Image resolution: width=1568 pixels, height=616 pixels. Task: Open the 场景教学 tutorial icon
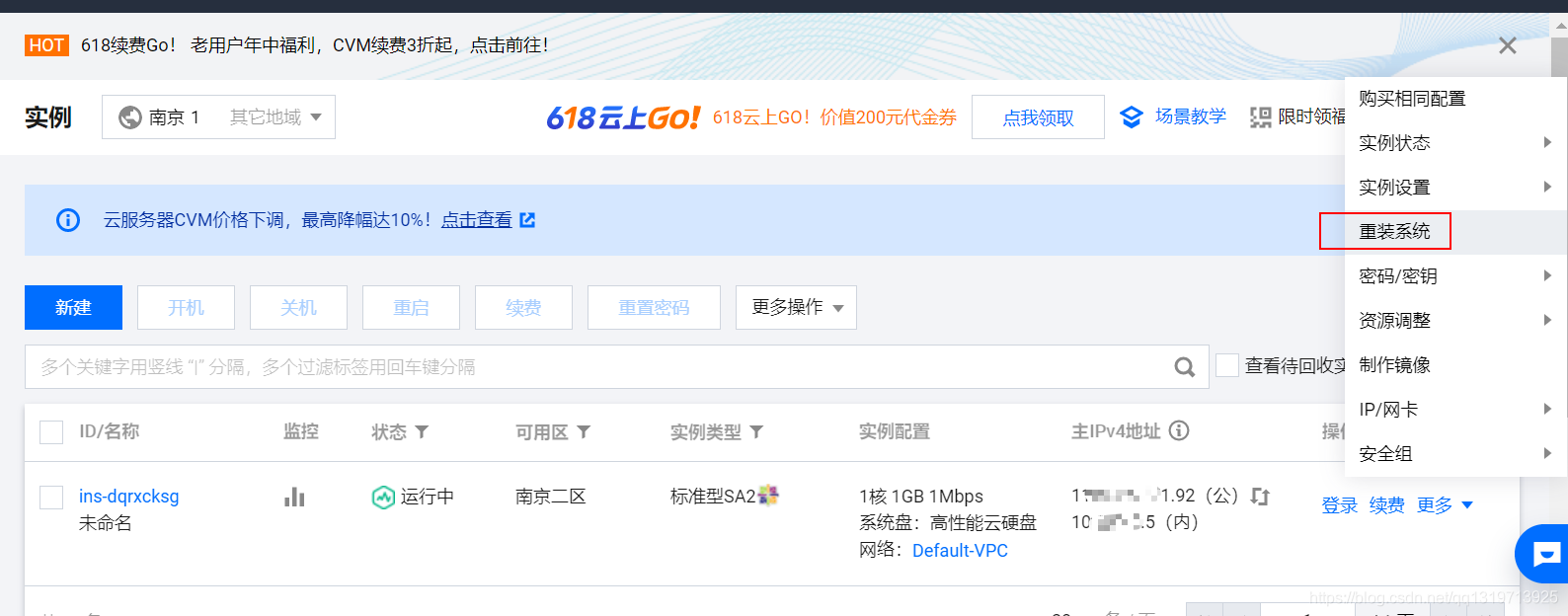[1132, 117]
